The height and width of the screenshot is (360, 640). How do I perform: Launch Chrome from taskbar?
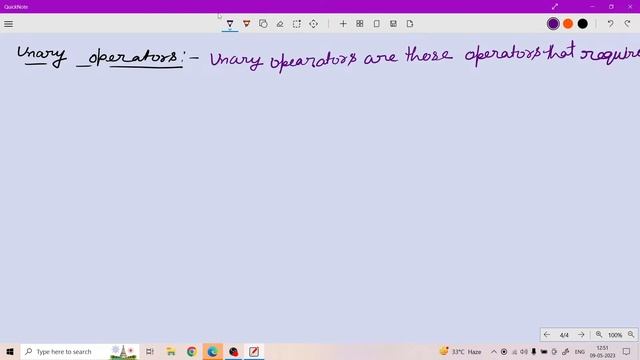pos(192,351)
